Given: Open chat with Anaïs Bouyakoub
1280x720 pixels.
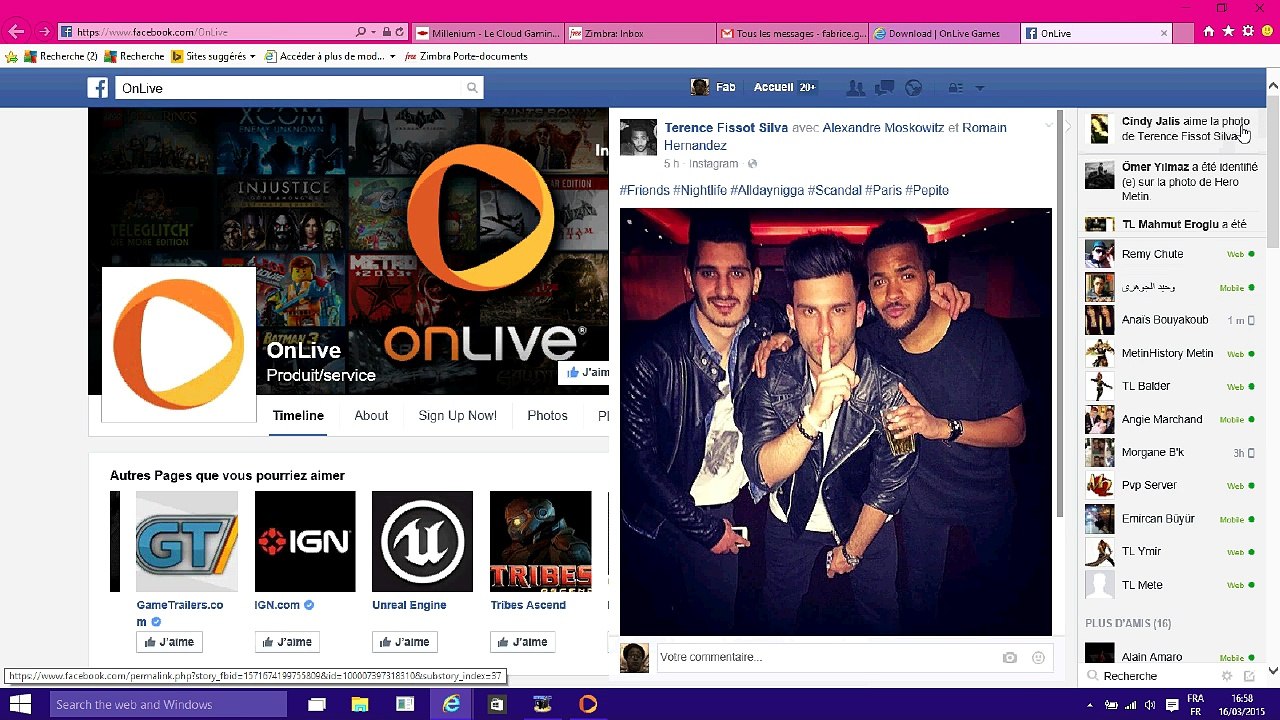Looking at the screenshot, I should pyautogui.click(x=1170, y=320).
